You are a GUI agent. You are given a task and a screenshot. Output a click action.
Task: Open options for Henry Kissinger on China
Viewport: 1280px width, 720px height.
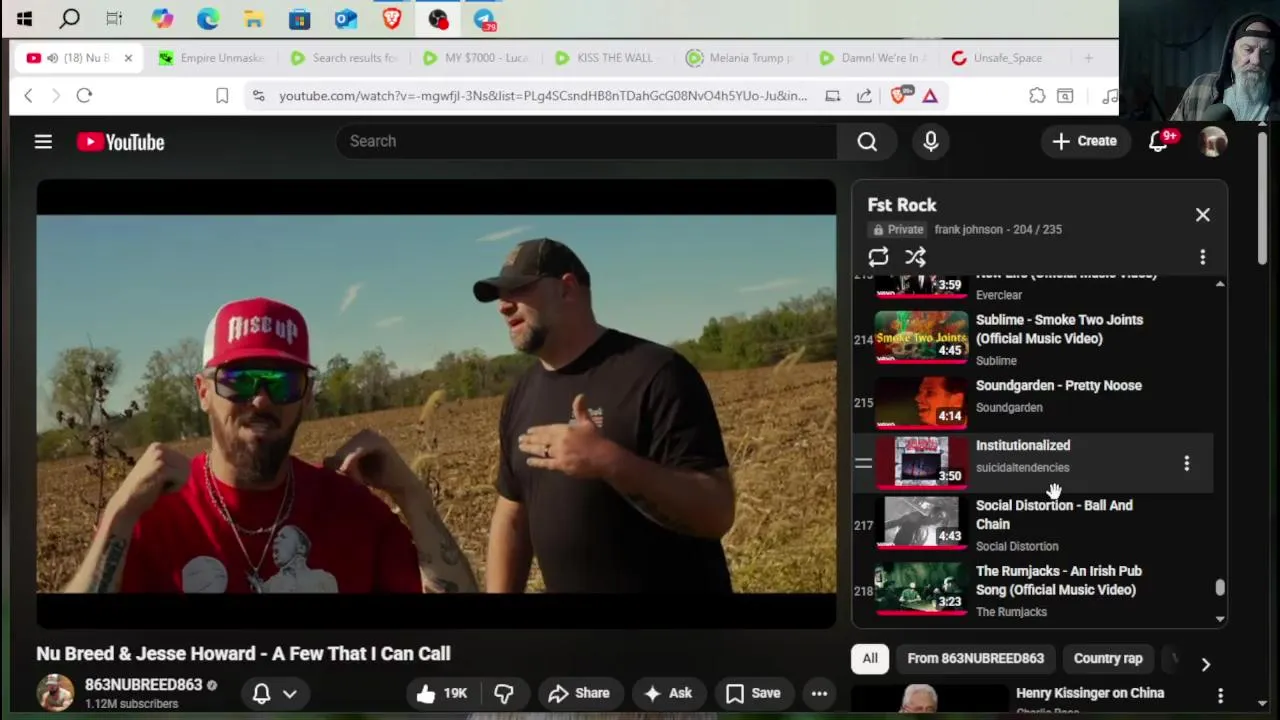[1220, 695]
